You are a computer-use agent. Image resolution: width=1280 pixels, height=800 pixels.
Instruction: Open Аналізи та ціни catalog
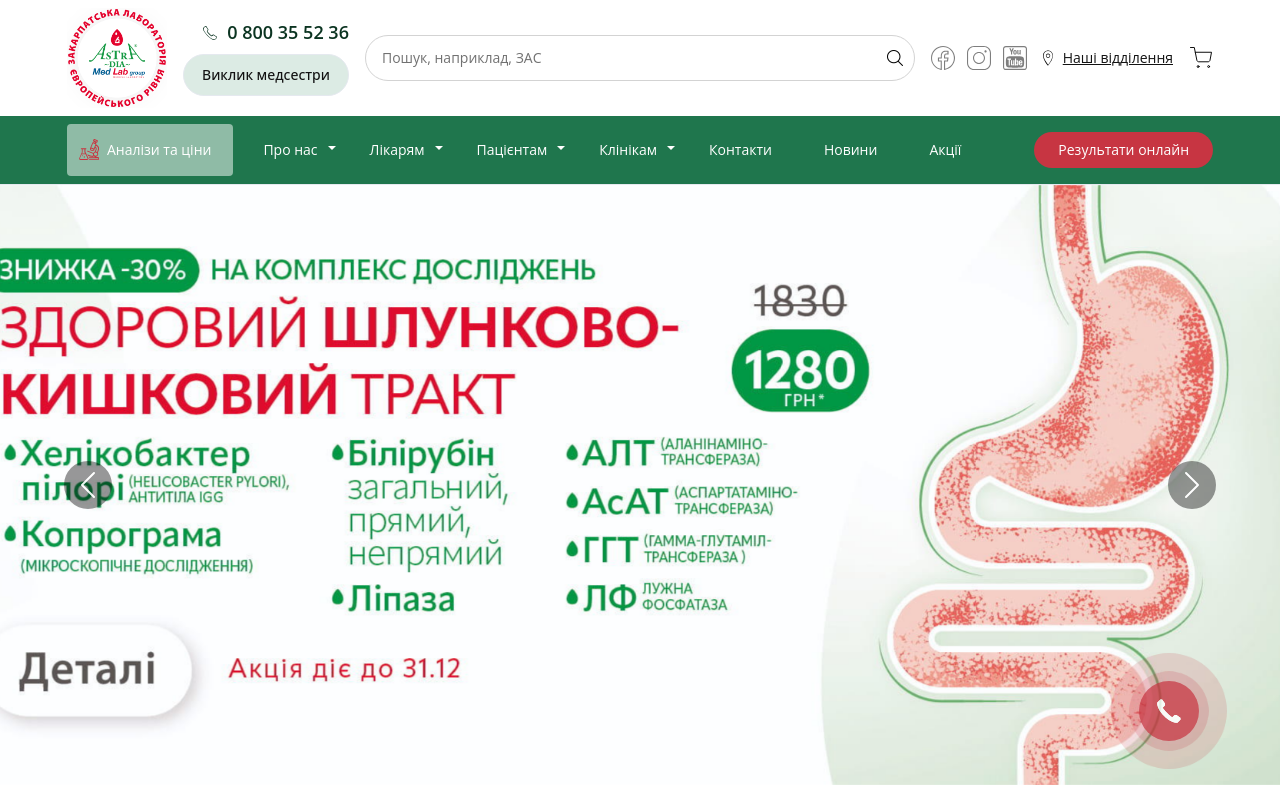click(150, 150)
